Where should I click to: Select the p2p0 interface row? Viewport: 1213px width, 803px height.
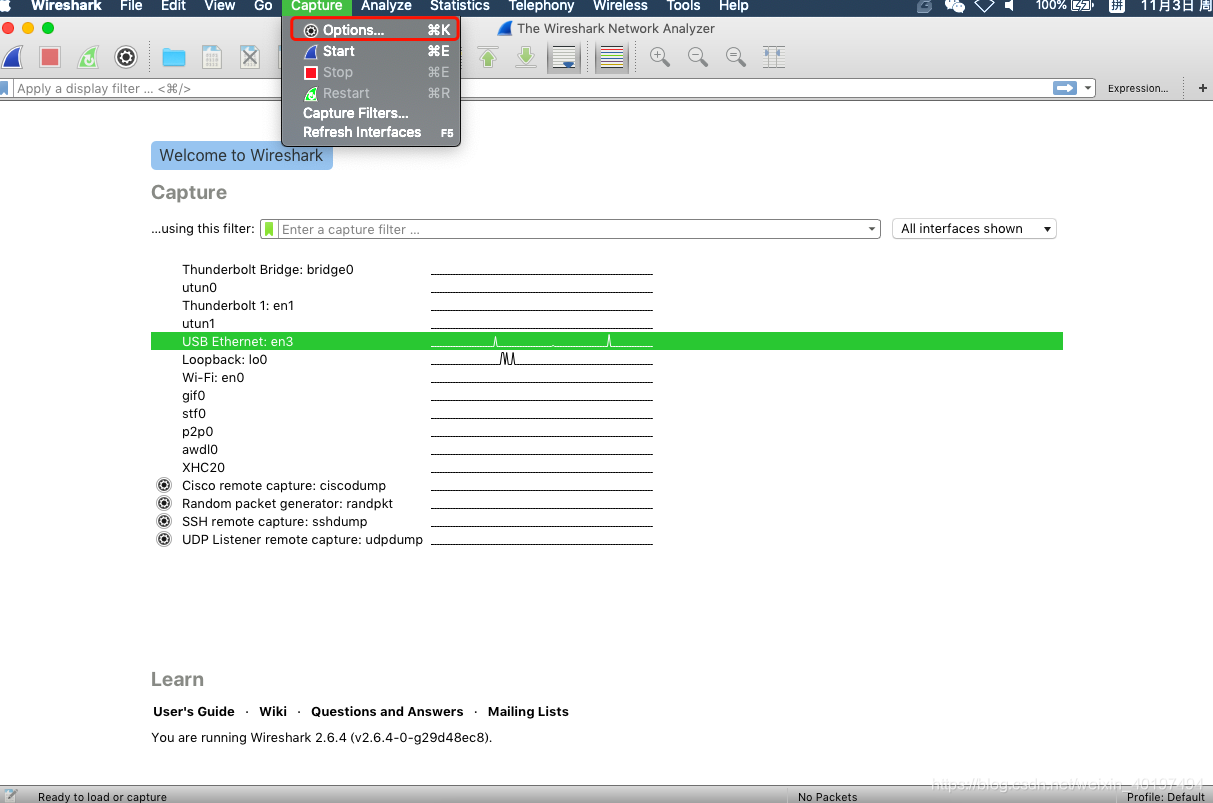click(x=607, y=431)
